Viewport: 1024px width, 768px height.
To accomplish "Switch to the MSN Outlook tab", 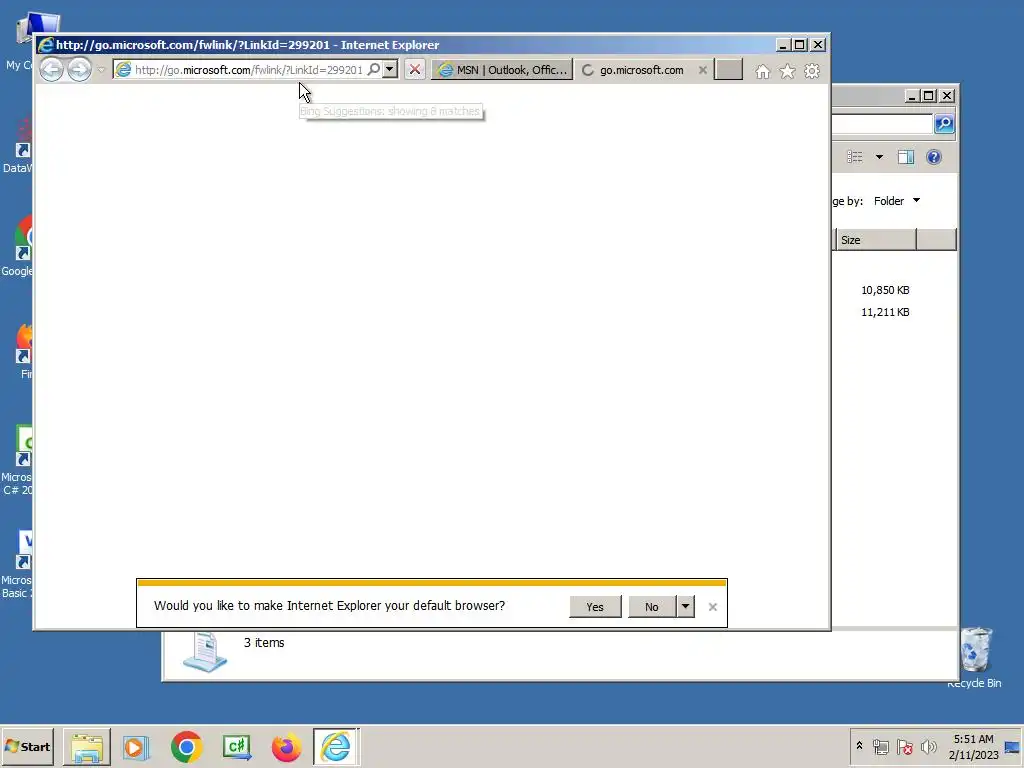I will click(x=502, y=70).
